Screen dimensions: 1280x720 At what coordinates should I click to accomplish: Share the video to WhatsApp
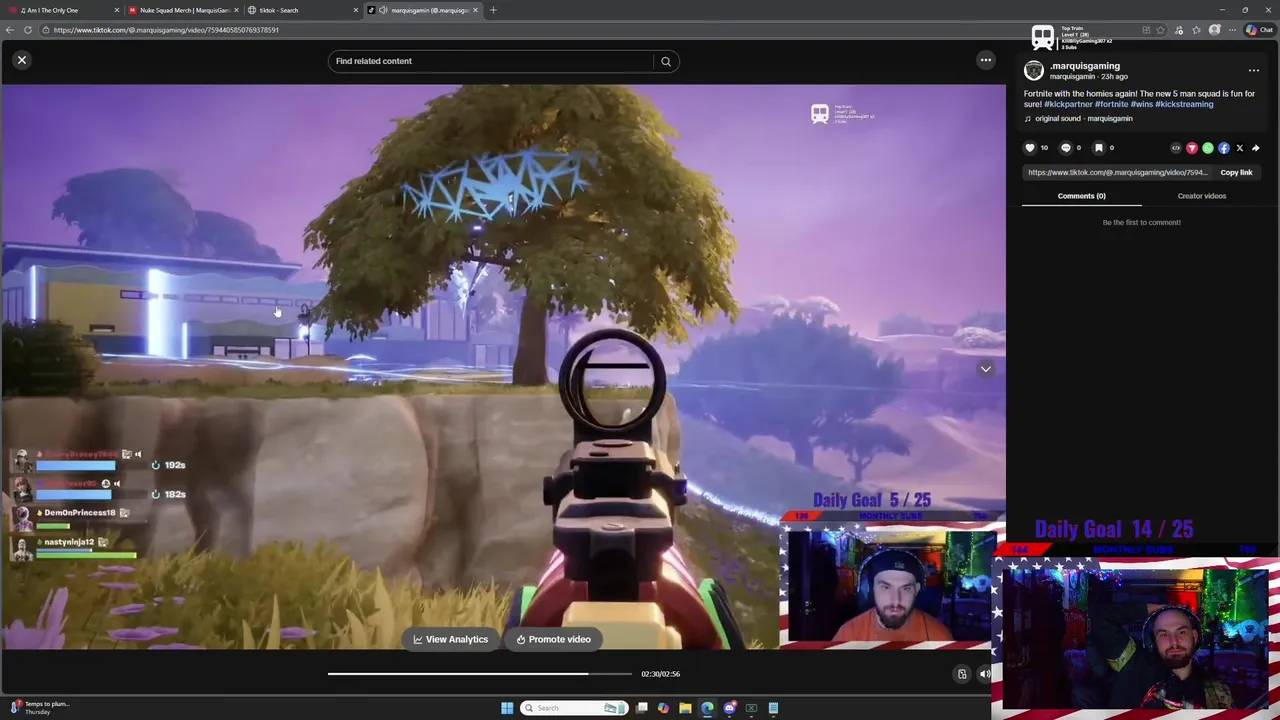[1208, 148]
